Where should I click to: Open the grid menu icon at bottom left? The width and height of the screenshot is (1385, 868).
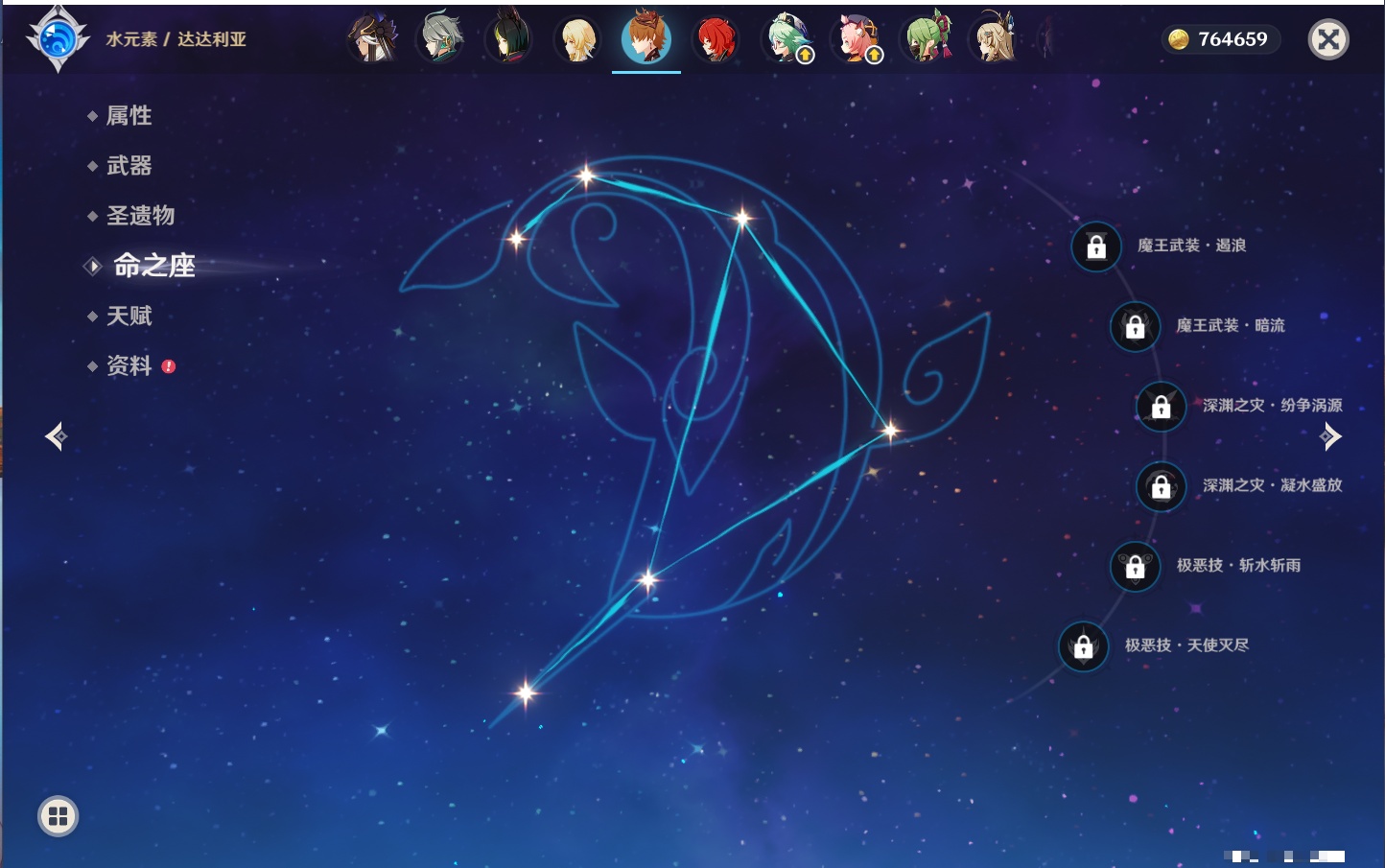[58, 816]
